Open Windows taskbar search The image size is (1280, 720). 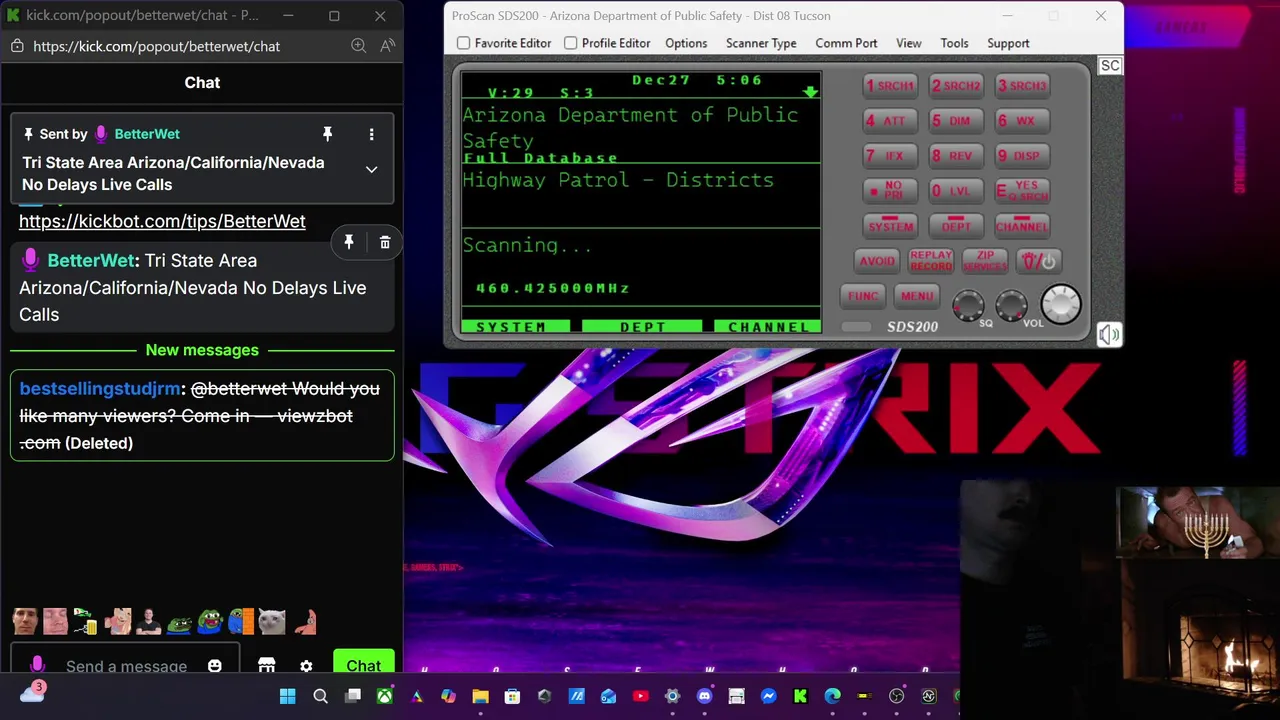pos(320,696)
